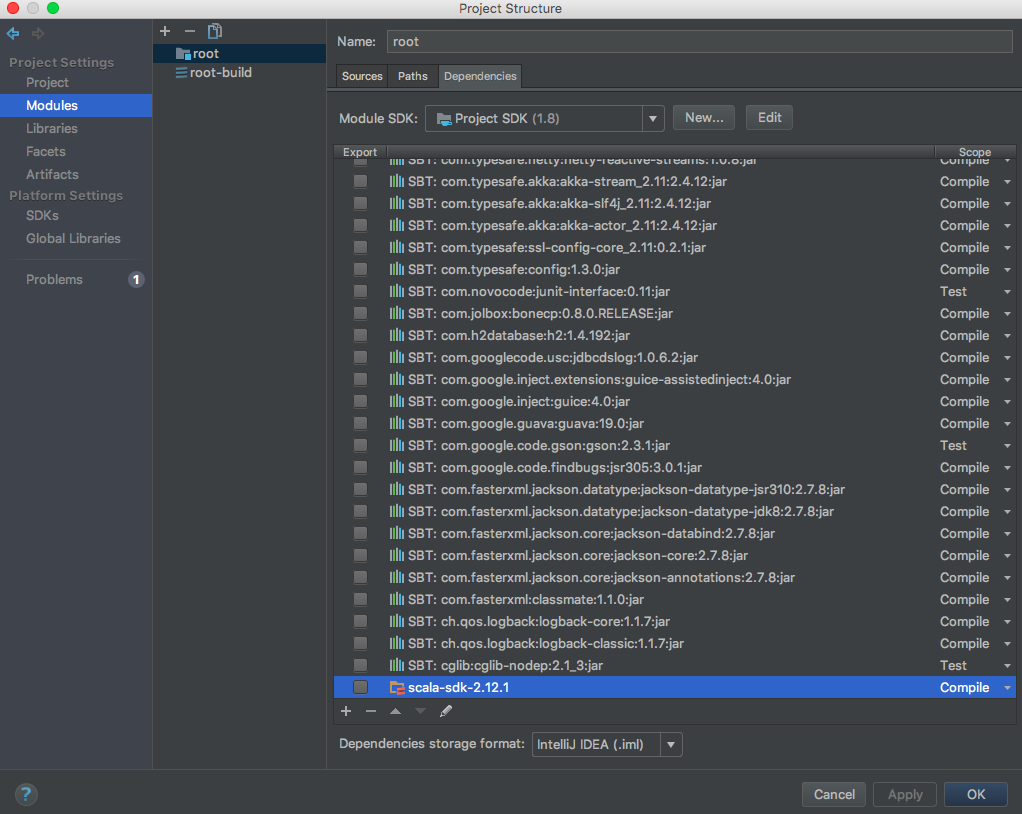Screen dimensions: 1022x814
Task: Go forward with the right arrow icon
Action: (38, 33)
